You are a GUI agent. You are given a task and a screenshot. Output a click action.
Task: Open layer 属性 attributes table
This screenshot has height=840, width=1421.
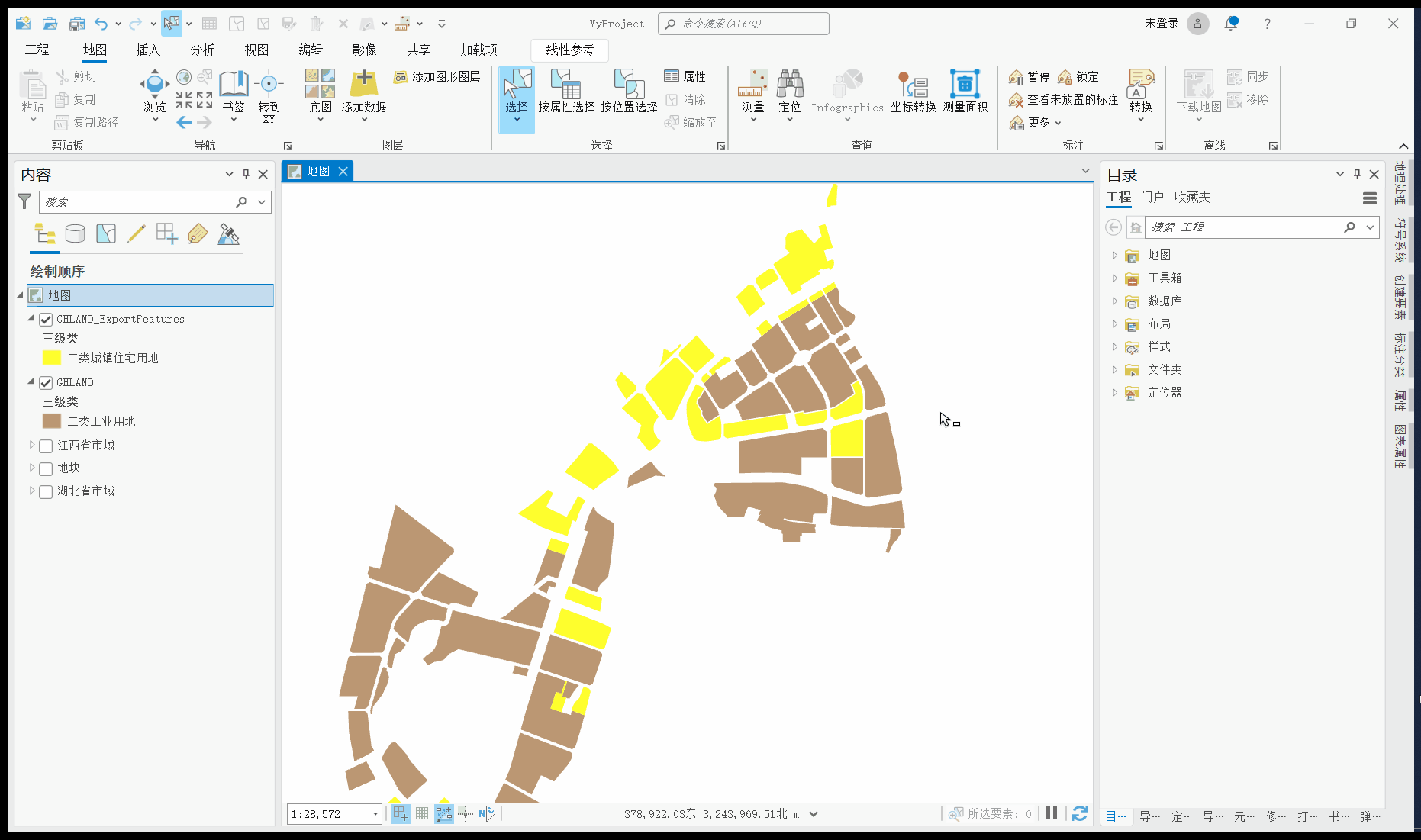(685, 76)
